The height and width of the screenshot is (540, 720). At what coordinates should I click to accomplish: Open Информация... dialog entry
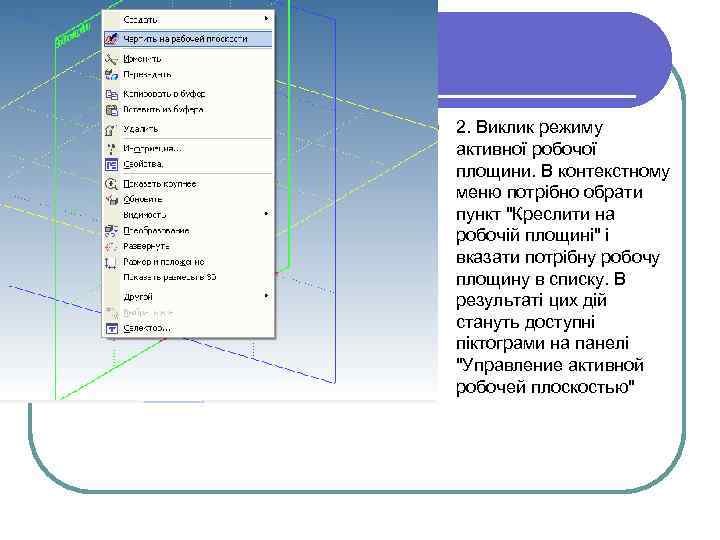[188, 149]
